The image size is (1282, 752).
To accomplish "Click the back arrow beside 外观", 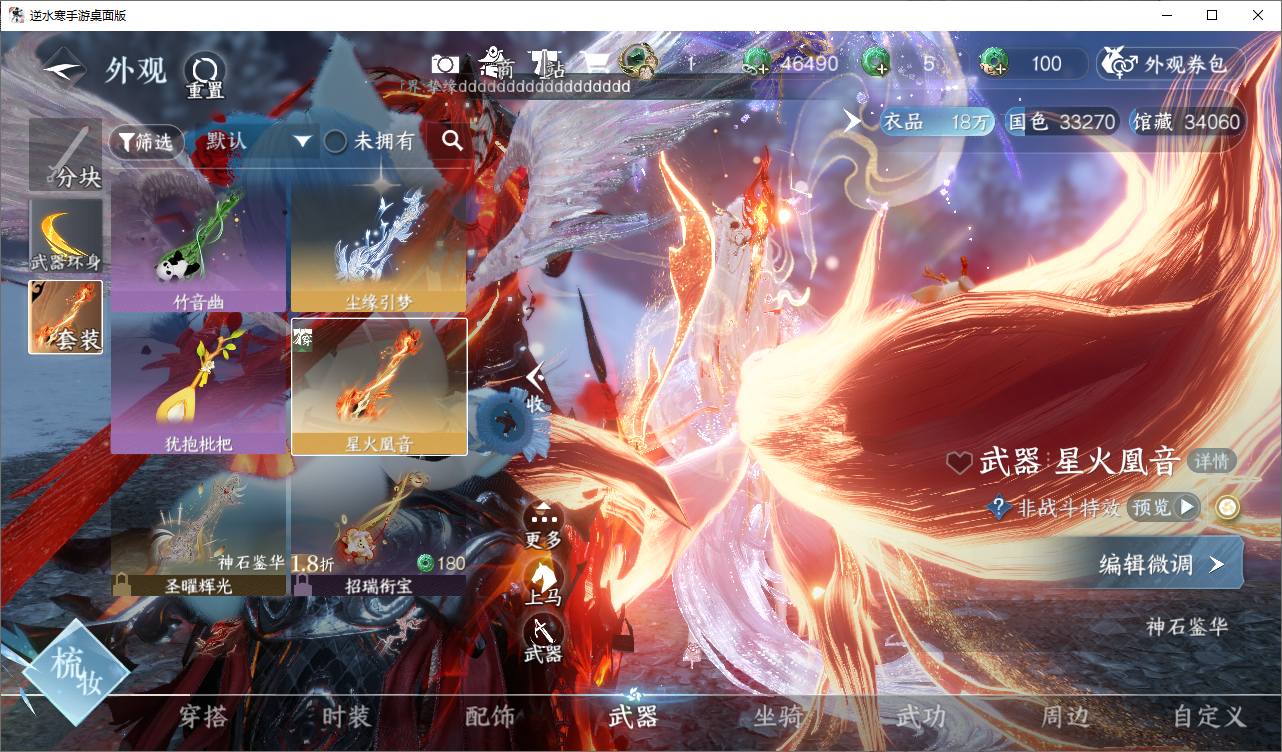I will pos(63,69).
